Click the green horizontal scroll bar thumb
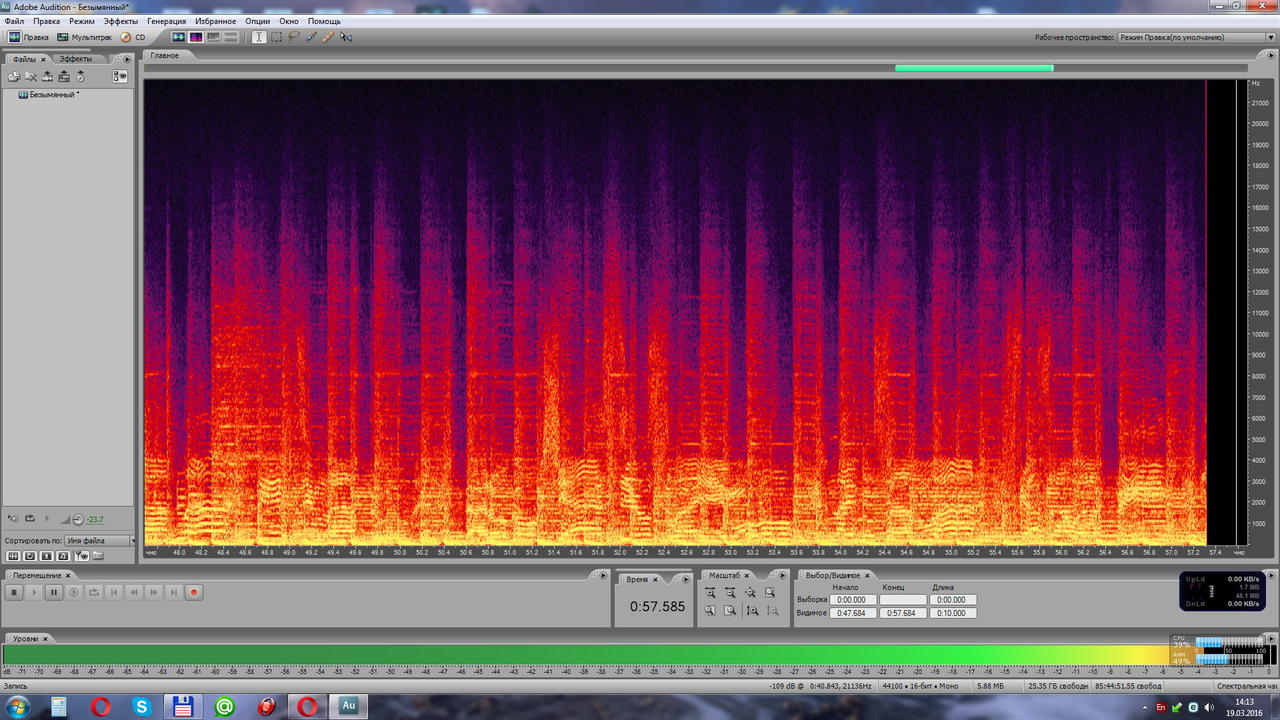1280x720 pixels. (974, 68)
